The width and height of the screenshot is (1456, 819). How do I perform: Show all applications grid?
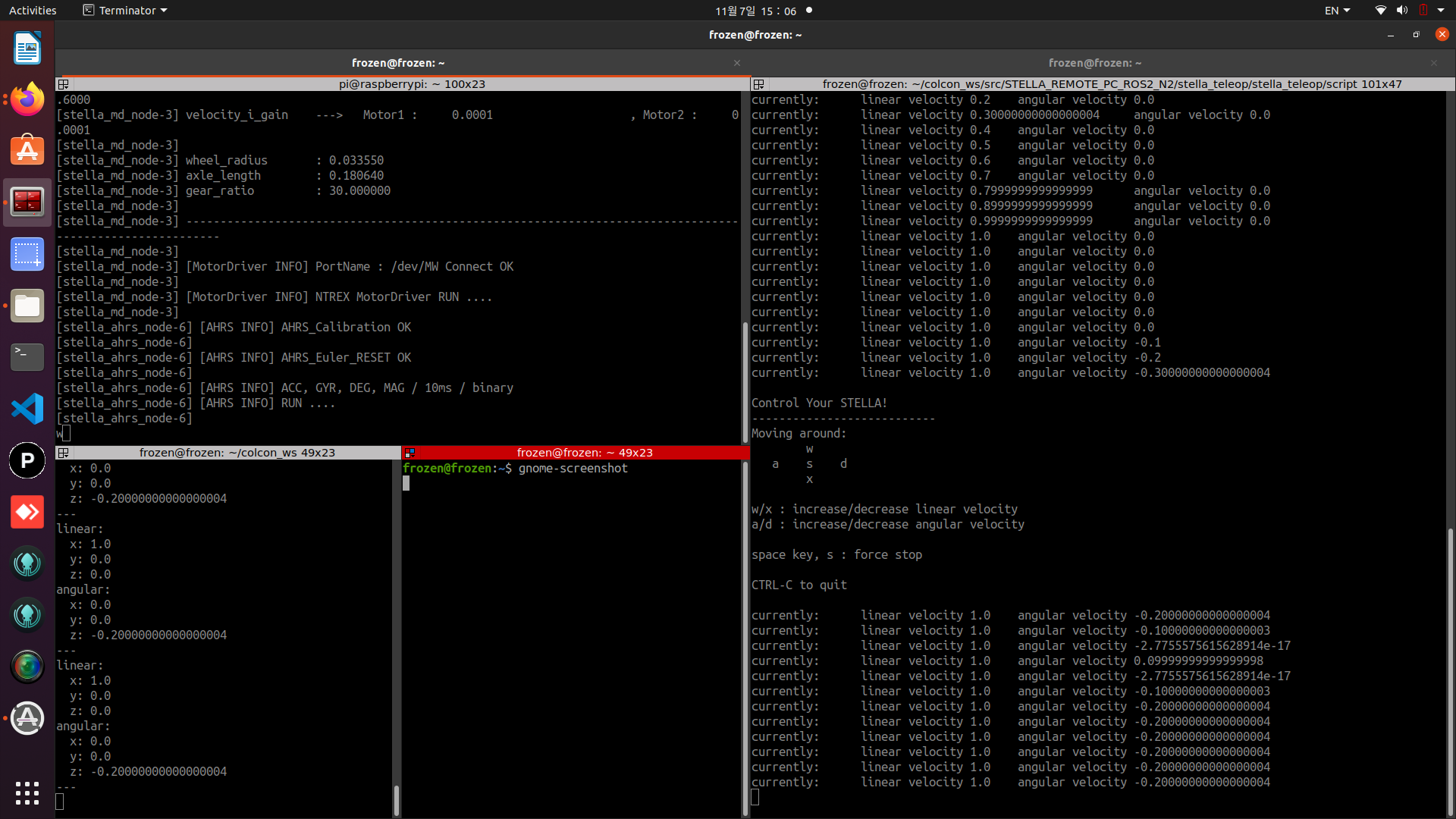tap(27, 792)
